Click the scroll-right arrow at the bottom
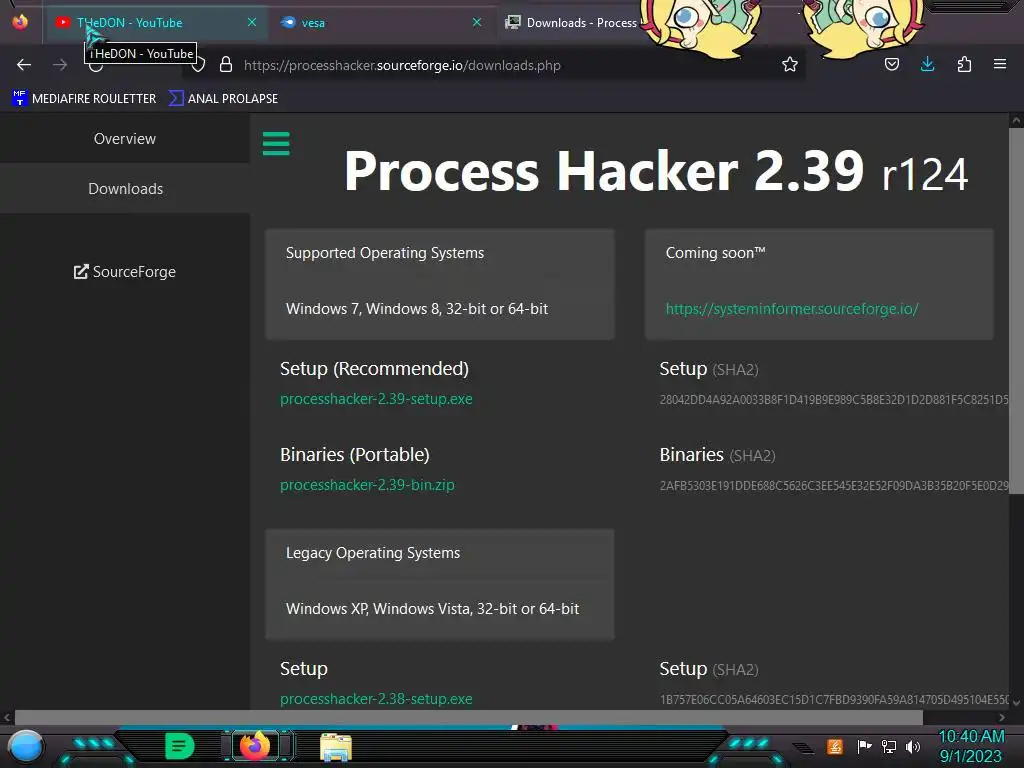1024x768 pixels. [1002, 717]
